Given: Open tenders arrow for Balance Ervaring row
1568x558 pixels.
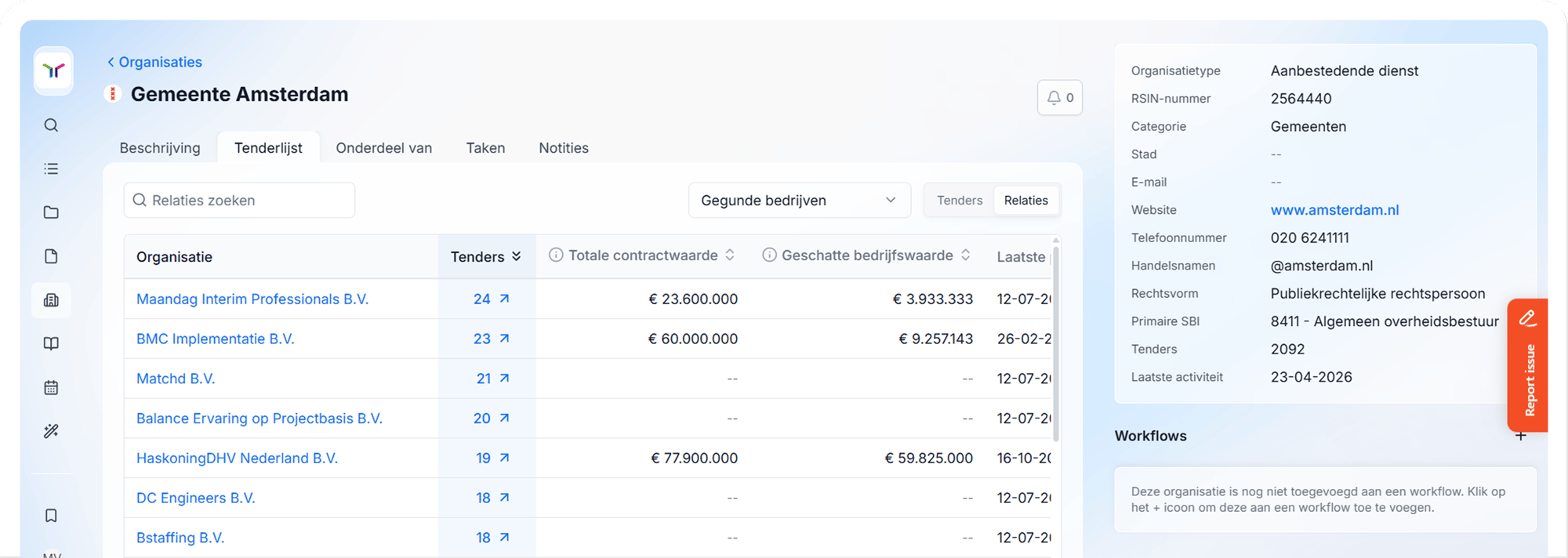Looking at the screenshot, I should click(x=504, y=418).
